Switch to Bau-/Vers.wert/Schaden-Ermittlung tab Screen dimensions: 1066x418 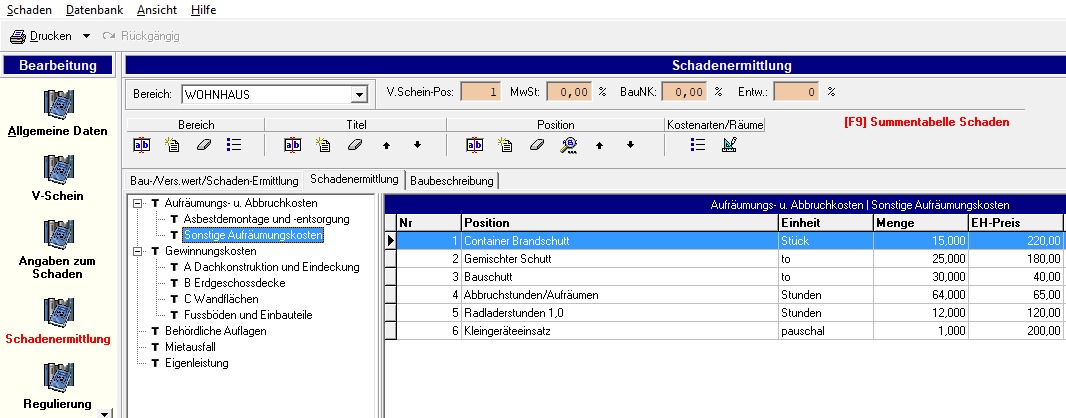(214, 181)
